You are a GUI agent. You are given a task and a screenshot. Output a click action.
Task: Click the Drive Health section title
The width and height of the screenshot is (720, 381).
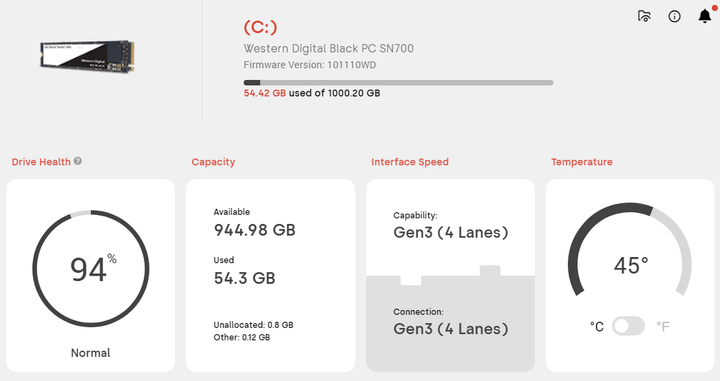point(41,162)
